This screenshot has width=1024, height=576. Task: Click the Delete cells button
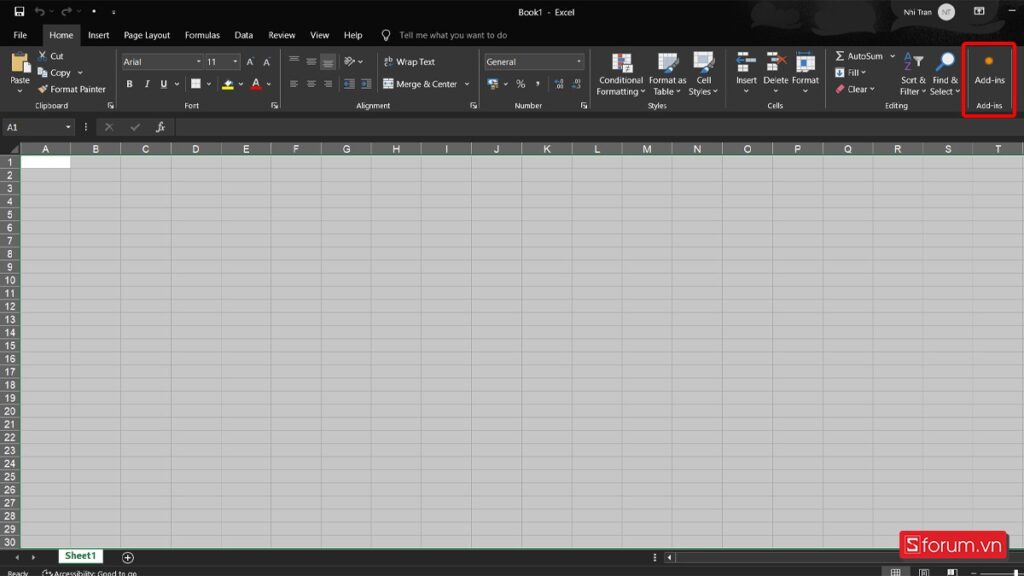click(x=775, y=74)
